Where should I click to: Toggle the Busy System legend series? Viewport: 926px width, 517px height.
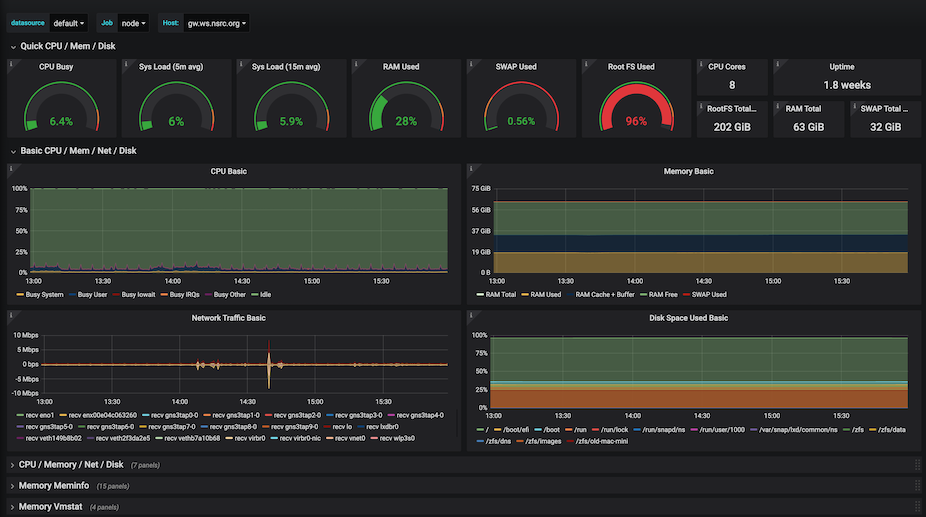(45, 295)
